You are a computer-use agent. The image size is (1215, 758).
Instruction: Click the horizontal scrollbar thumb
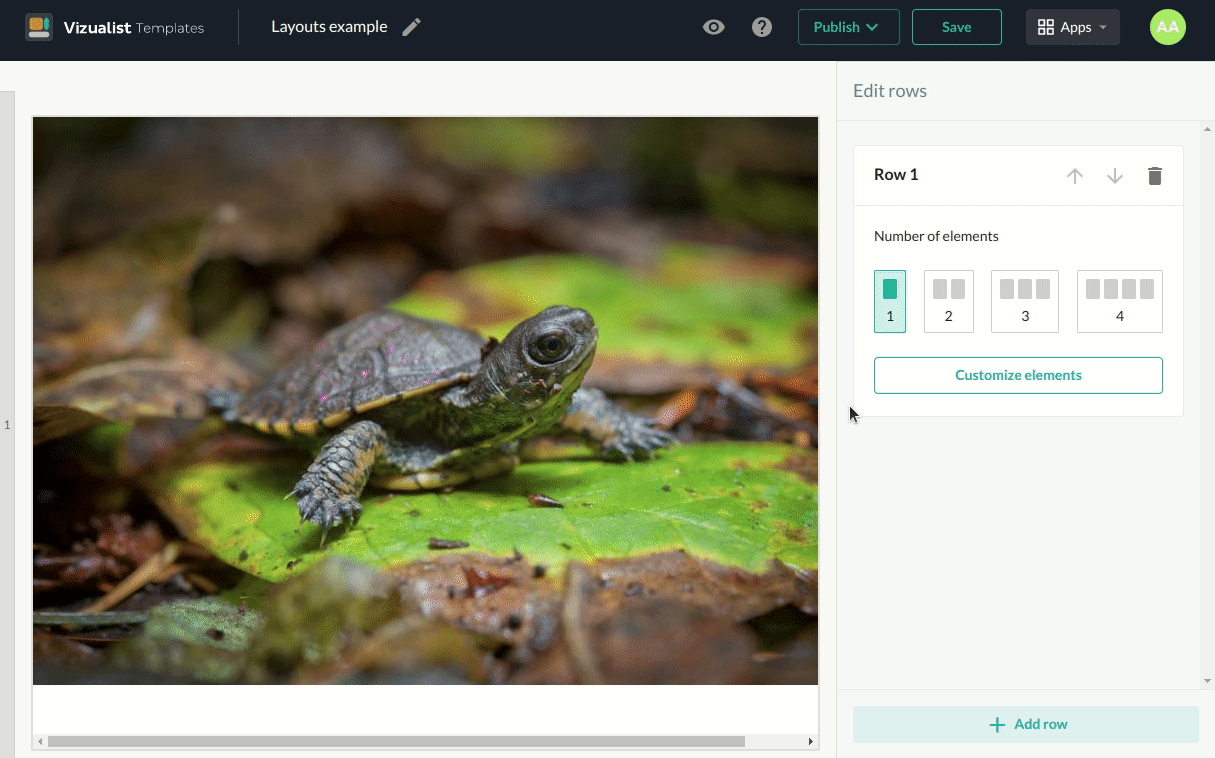[396, 742]
